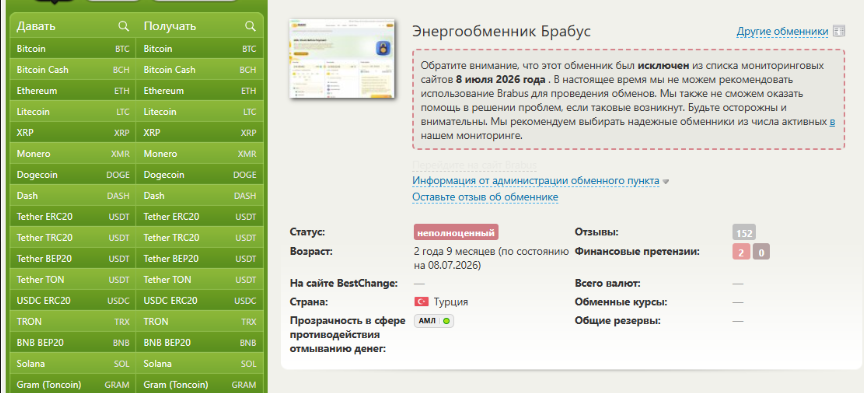Select Tether BEP20 under Получать
864x393 pixels.
click(x=200, y=259)
